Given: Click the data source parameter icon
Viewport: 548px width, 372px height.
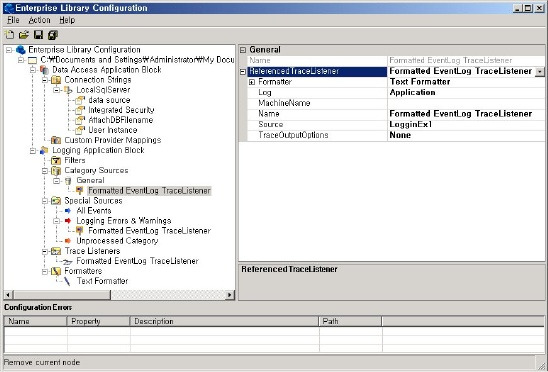Looking at the screenshot, I should tap(80, 100).
